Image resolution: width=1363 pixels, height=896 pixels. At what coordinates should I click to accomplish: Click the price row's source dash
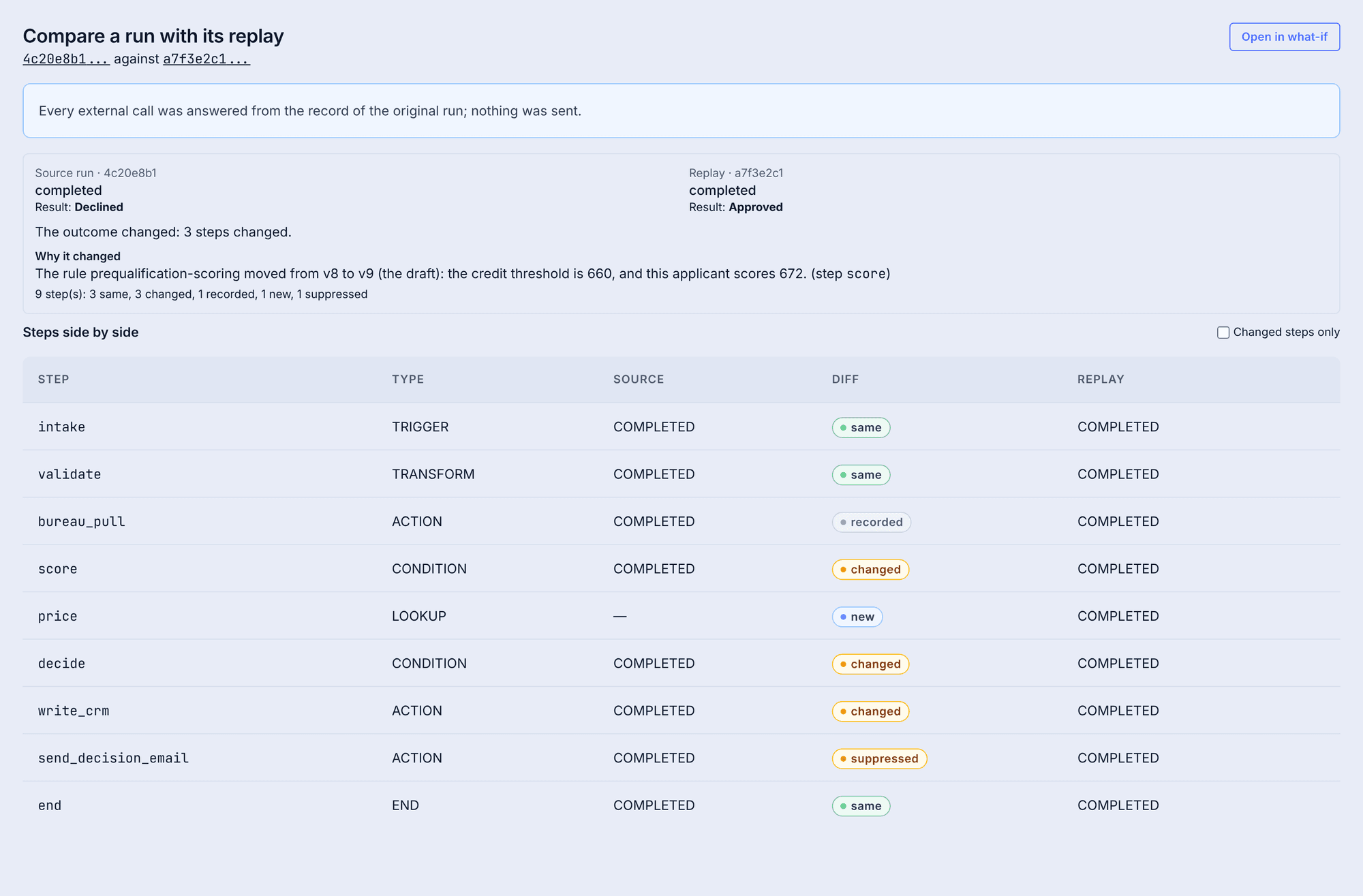[619, 616]
